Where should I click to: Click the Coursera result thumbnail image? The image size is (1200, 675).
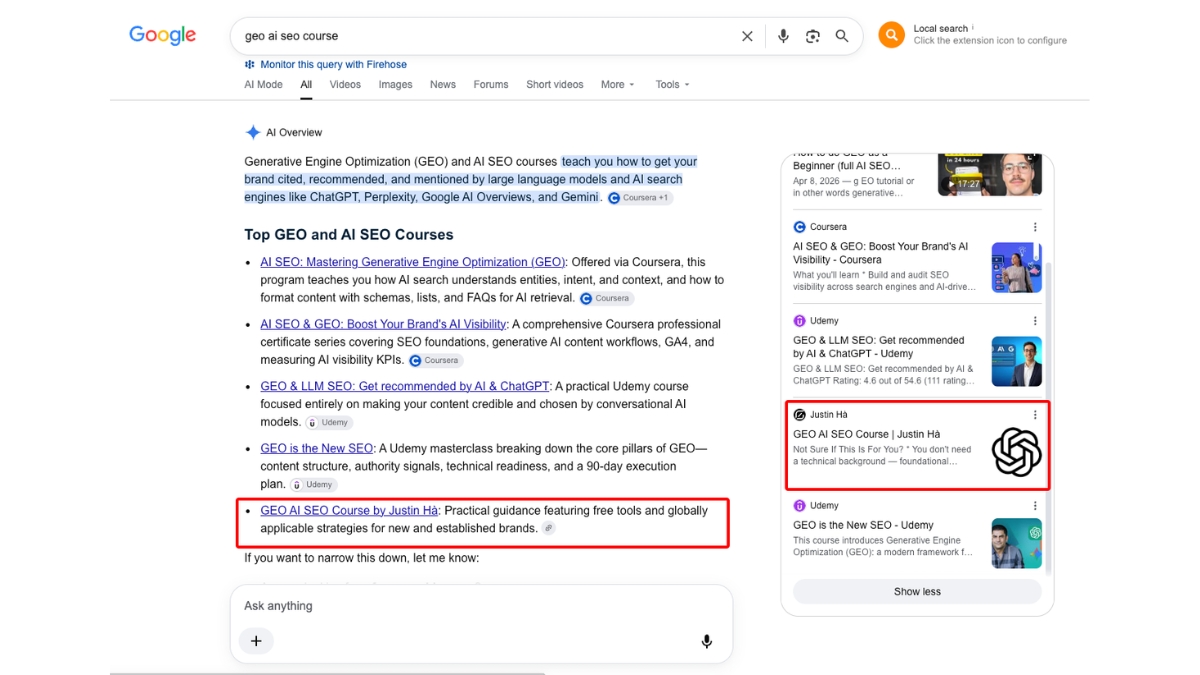point(1017,267)
